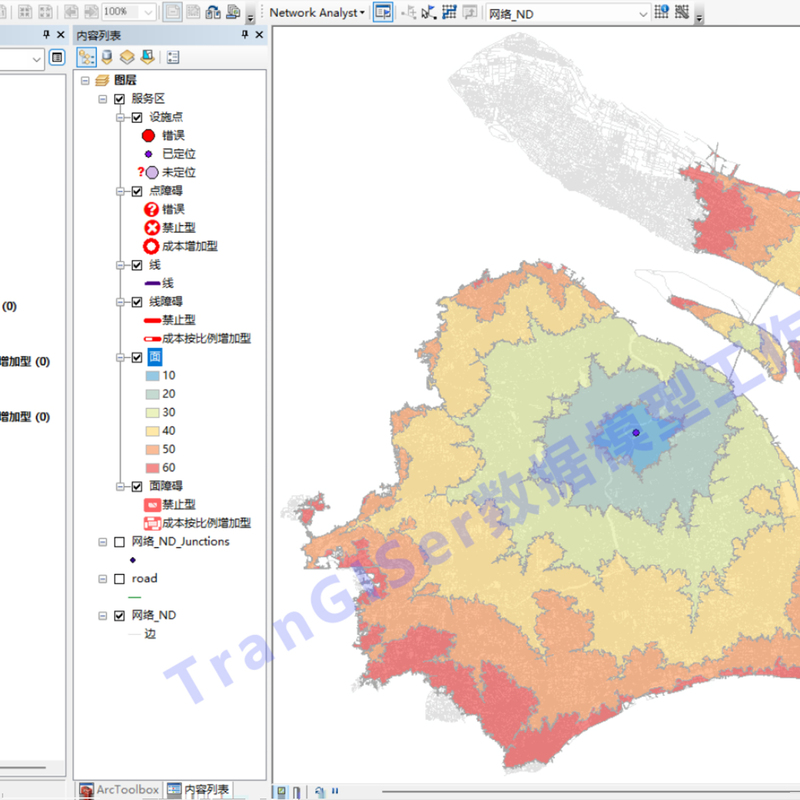The width and height of the screenshot is (800, 800).
Task: Collapse the 设施点 tree node
Action: (x=120, y=117)
